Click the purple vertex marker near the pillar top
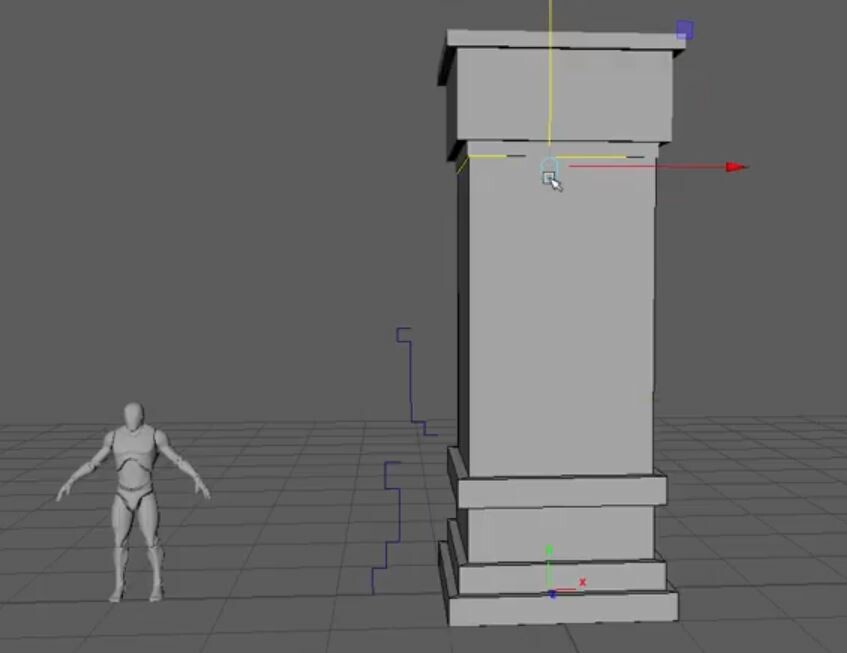The image size is (847, 653). 684,30
